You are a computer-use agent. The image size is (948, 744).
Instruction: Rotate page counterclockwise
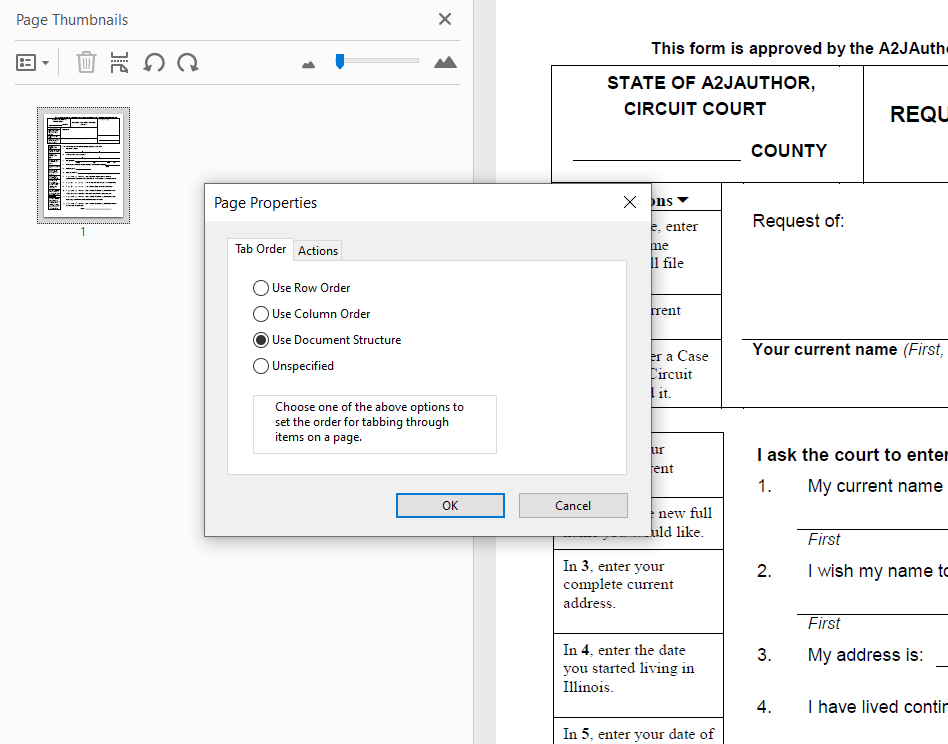[154, 62]
